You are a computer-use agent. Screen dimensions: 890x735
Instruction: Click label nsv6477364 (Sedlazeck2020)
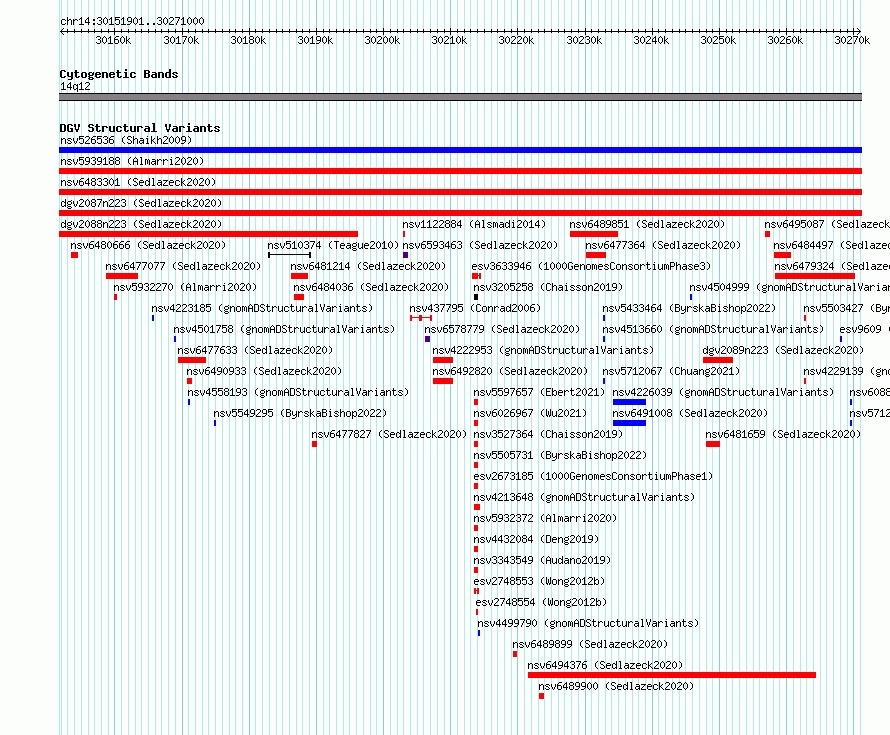(x=663, y=245)
